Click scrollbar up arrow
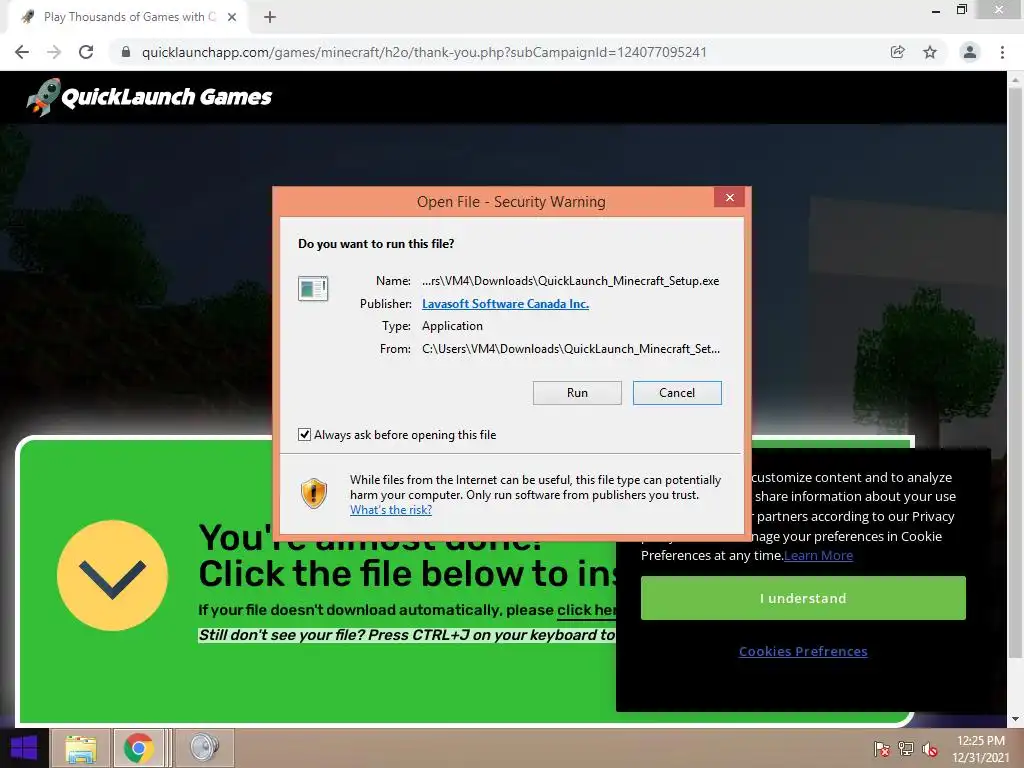 point(1015,79)
